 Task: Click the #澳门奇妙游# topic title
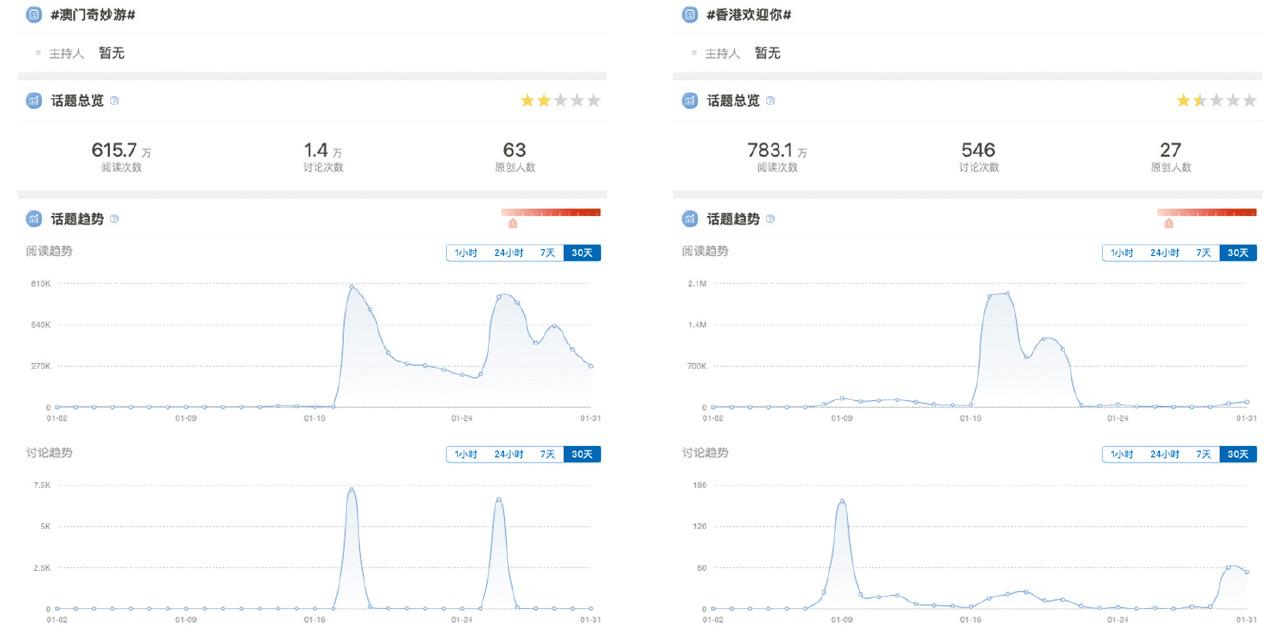tap(92, 15)
